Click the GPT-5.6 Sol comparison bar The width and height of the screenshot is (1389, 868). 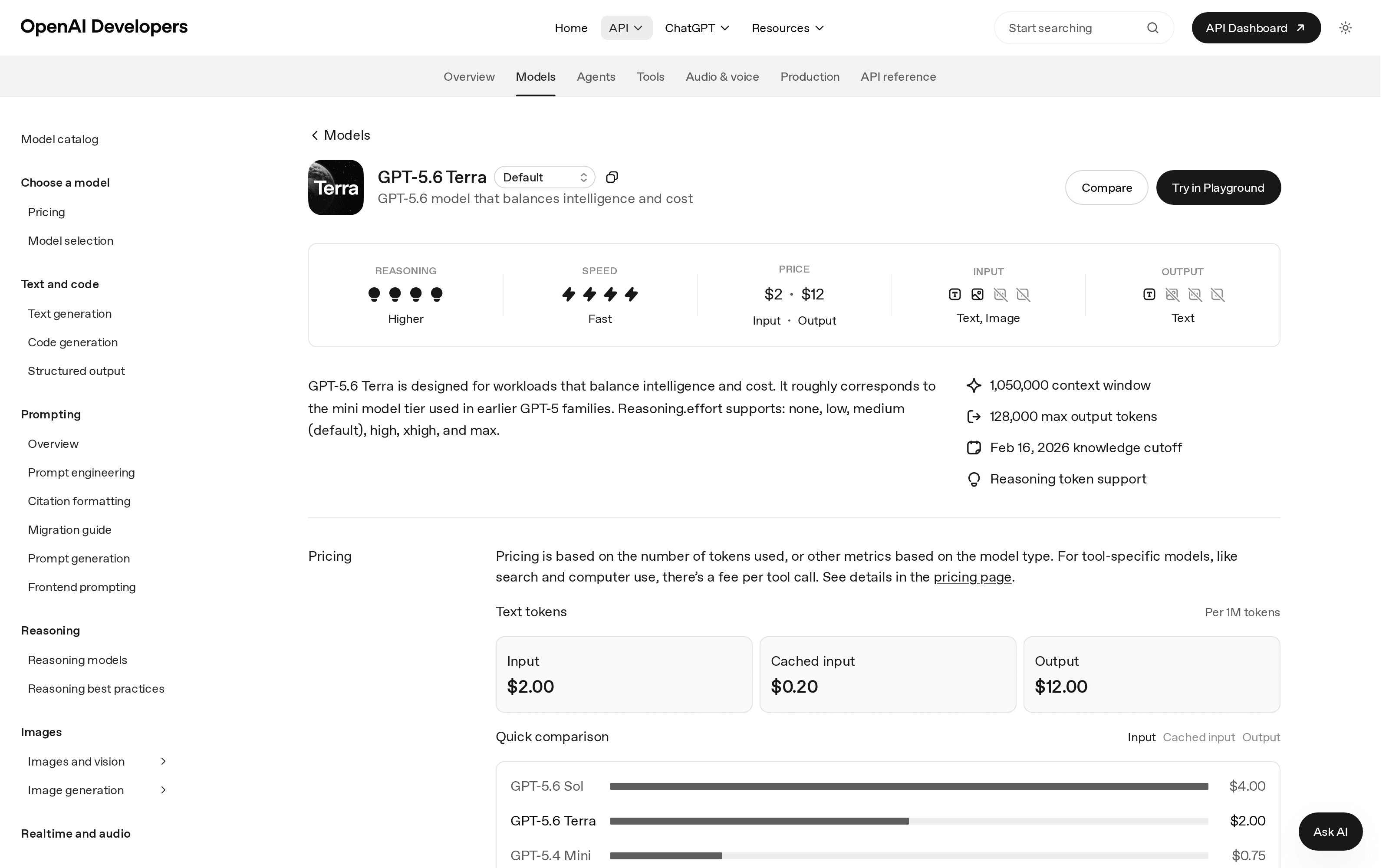pos(909,786)
